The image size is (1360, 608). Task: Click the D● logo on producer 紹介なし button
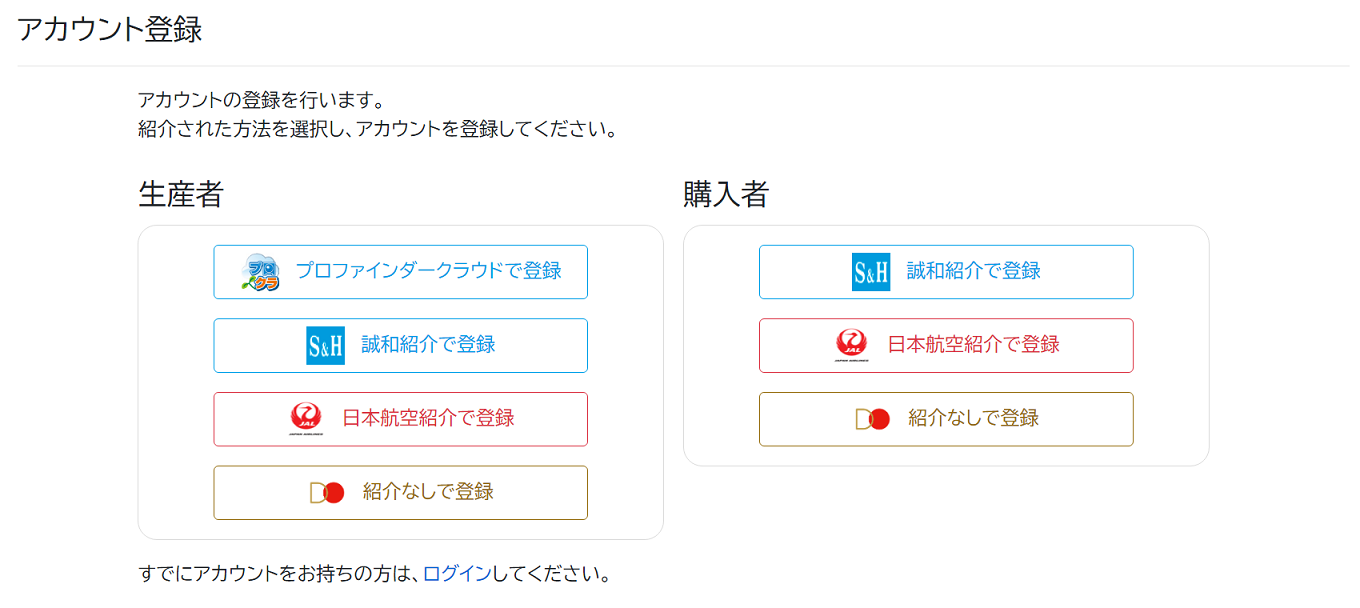click(x=326, y=492)
